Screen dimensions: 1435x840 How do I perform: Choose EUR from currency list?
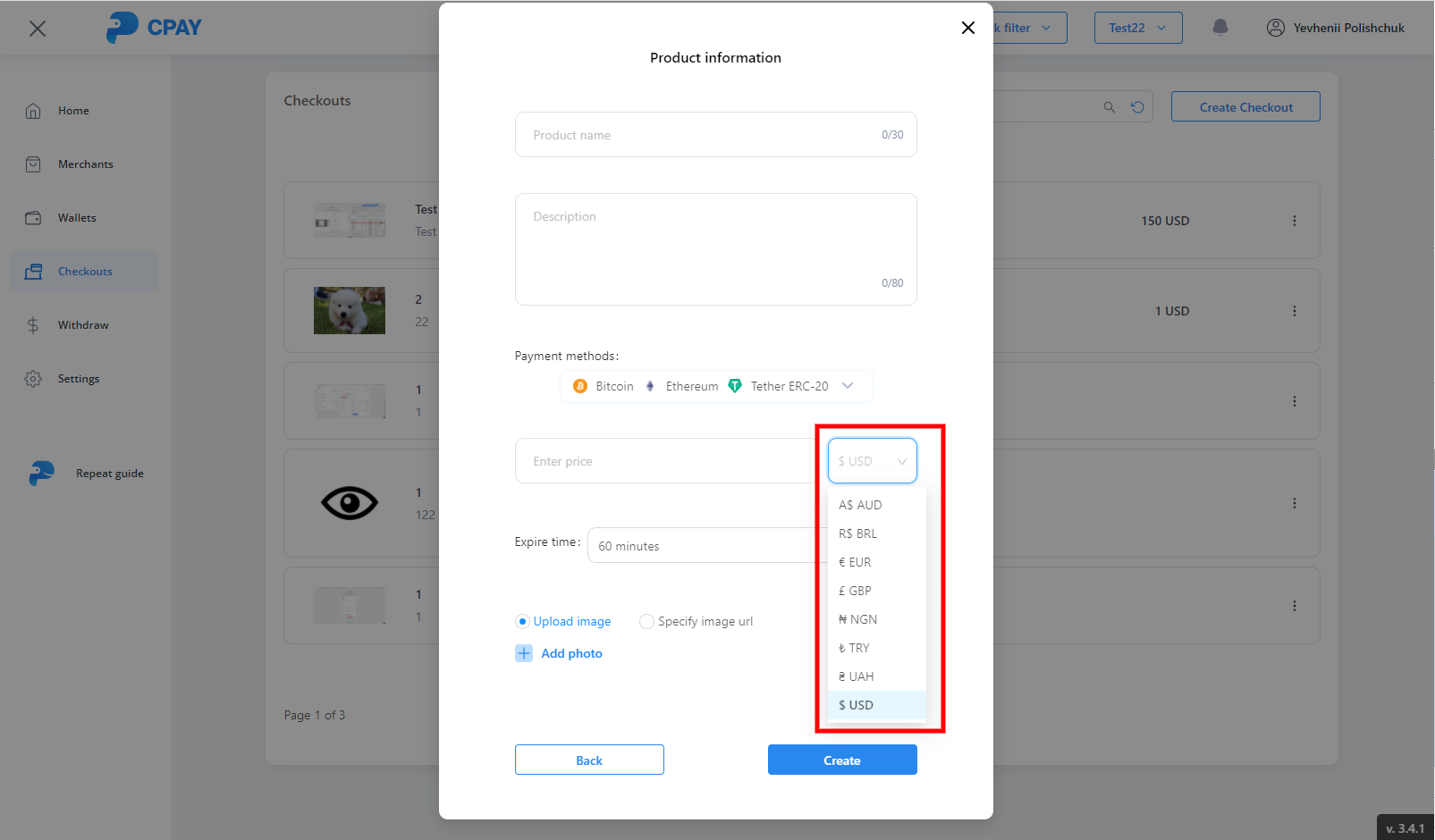click(x=856, y=562)
